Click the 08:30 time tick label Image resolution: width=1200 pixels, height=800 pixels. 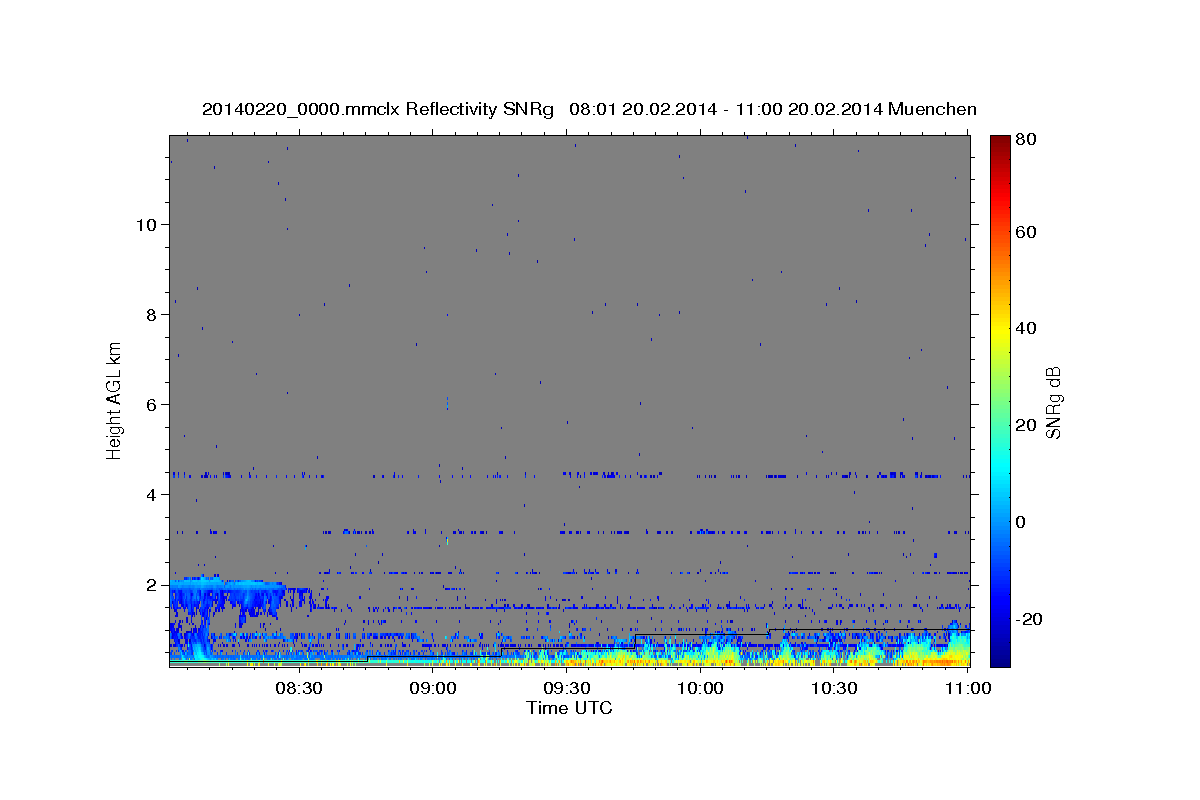(298, 688)
